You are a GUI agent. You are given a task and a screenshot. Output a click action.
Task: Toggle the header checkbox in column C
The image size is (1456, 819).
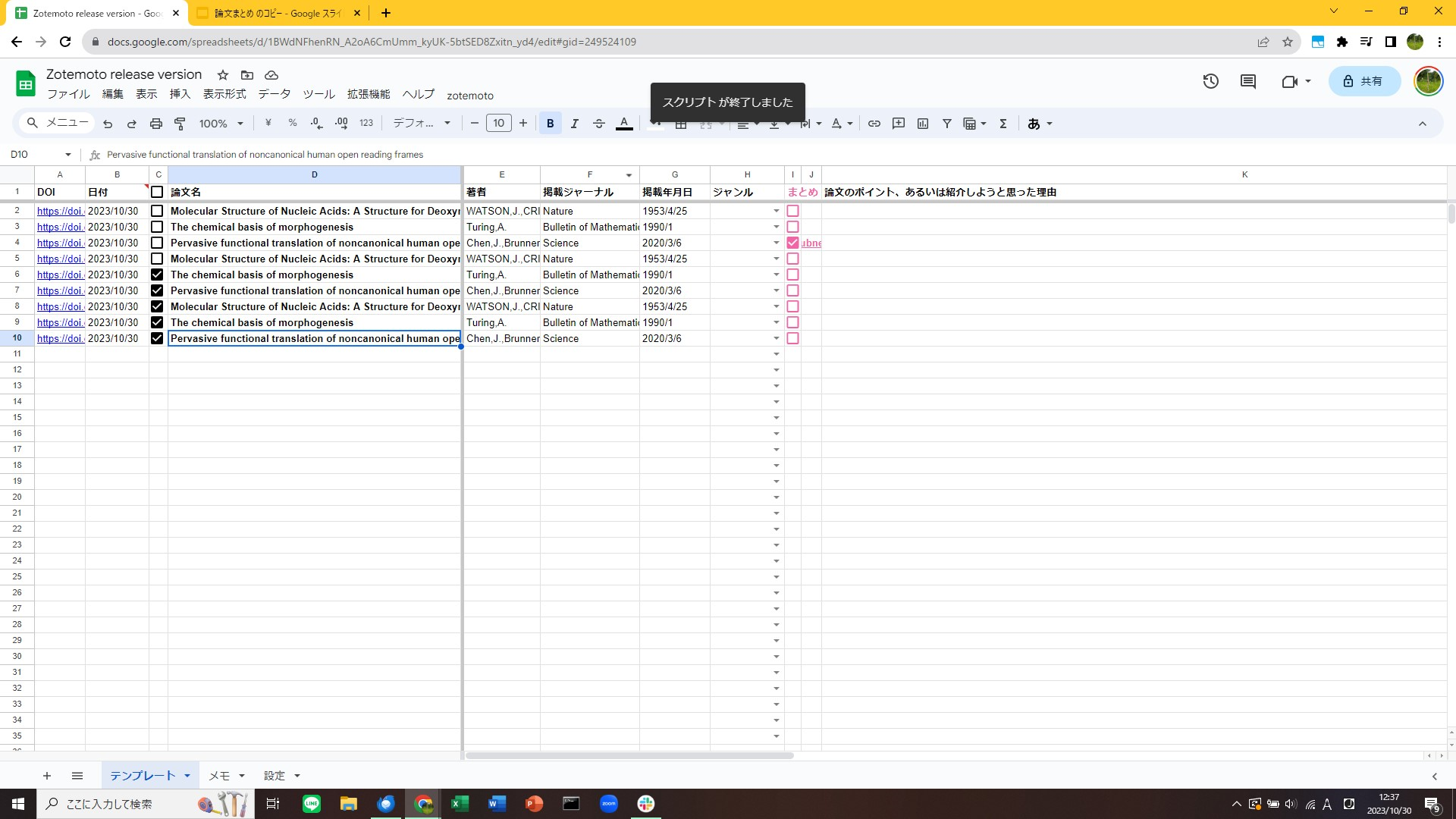(x=157, y=192)
